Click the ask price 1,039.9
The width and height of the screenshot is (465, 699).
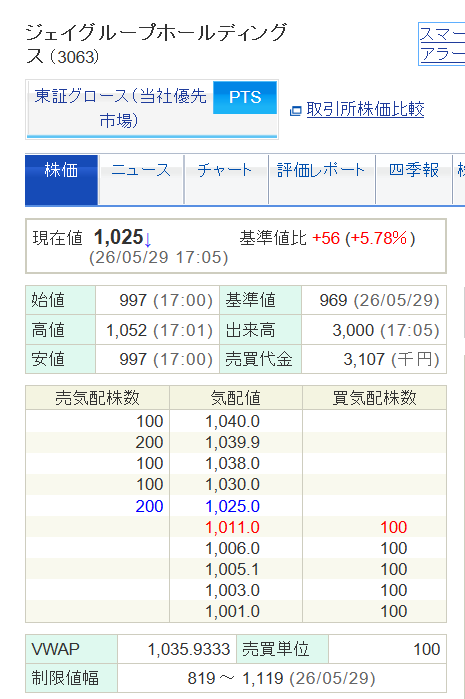pyautogui.click(x=232, y=442)
